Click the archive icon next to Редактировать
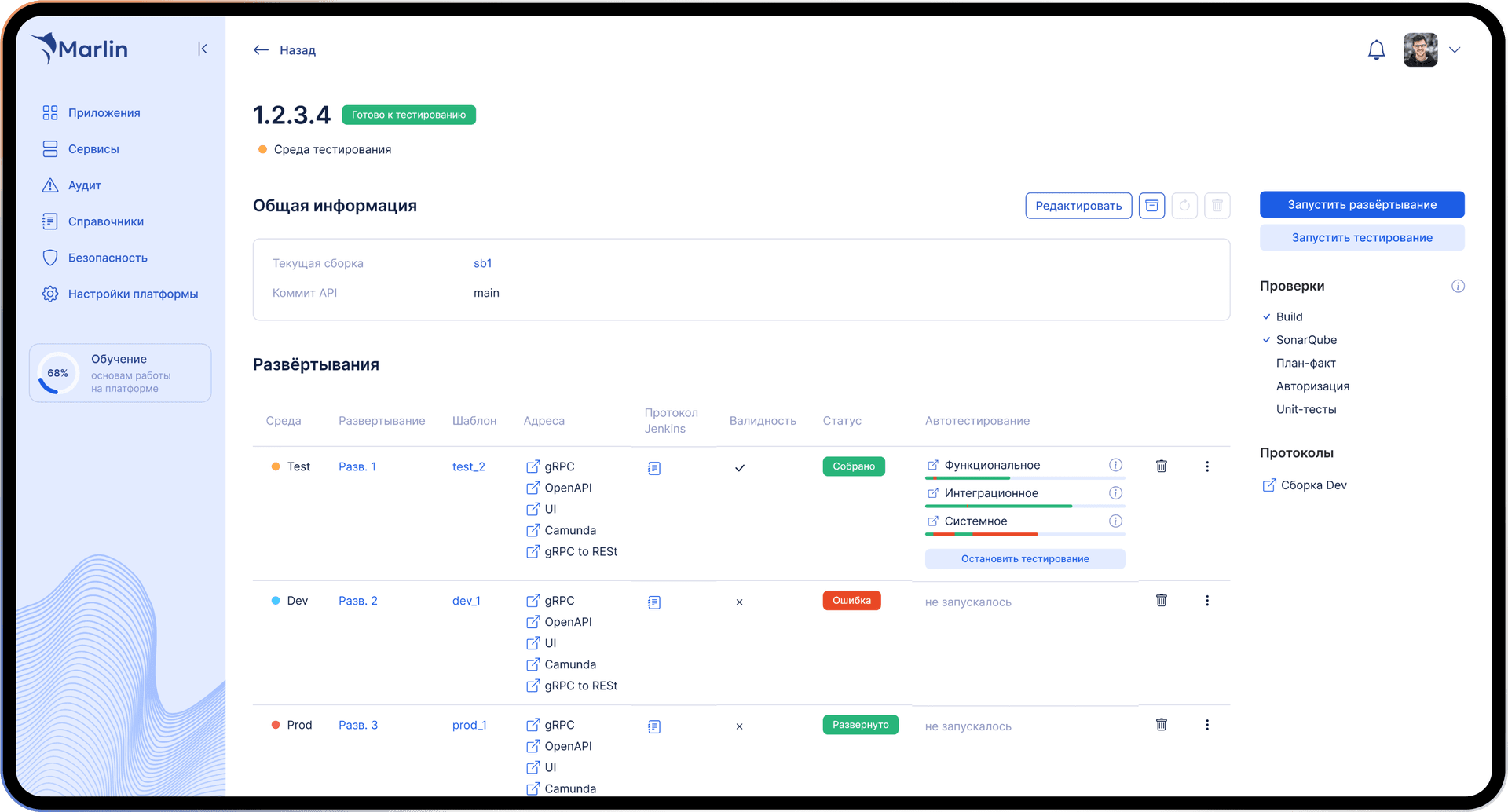 point(1151,206)
